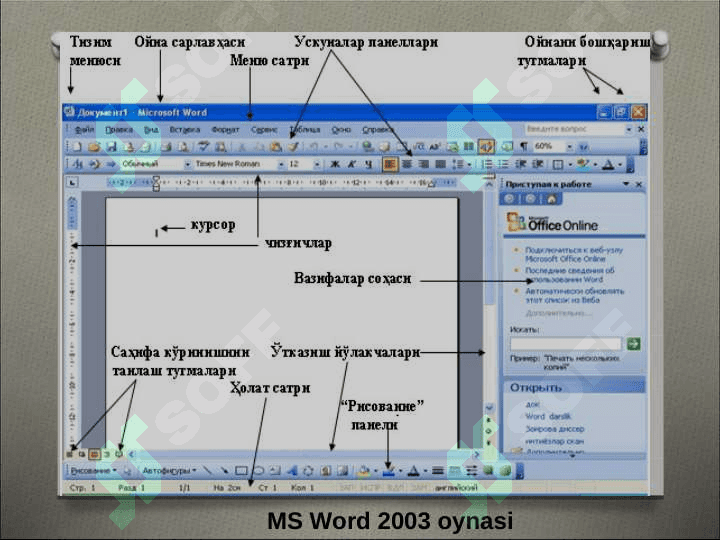The width and height of the screenshot is (720, 540).
Task: Open the Формат menu
Action: [x=225, y=130]
